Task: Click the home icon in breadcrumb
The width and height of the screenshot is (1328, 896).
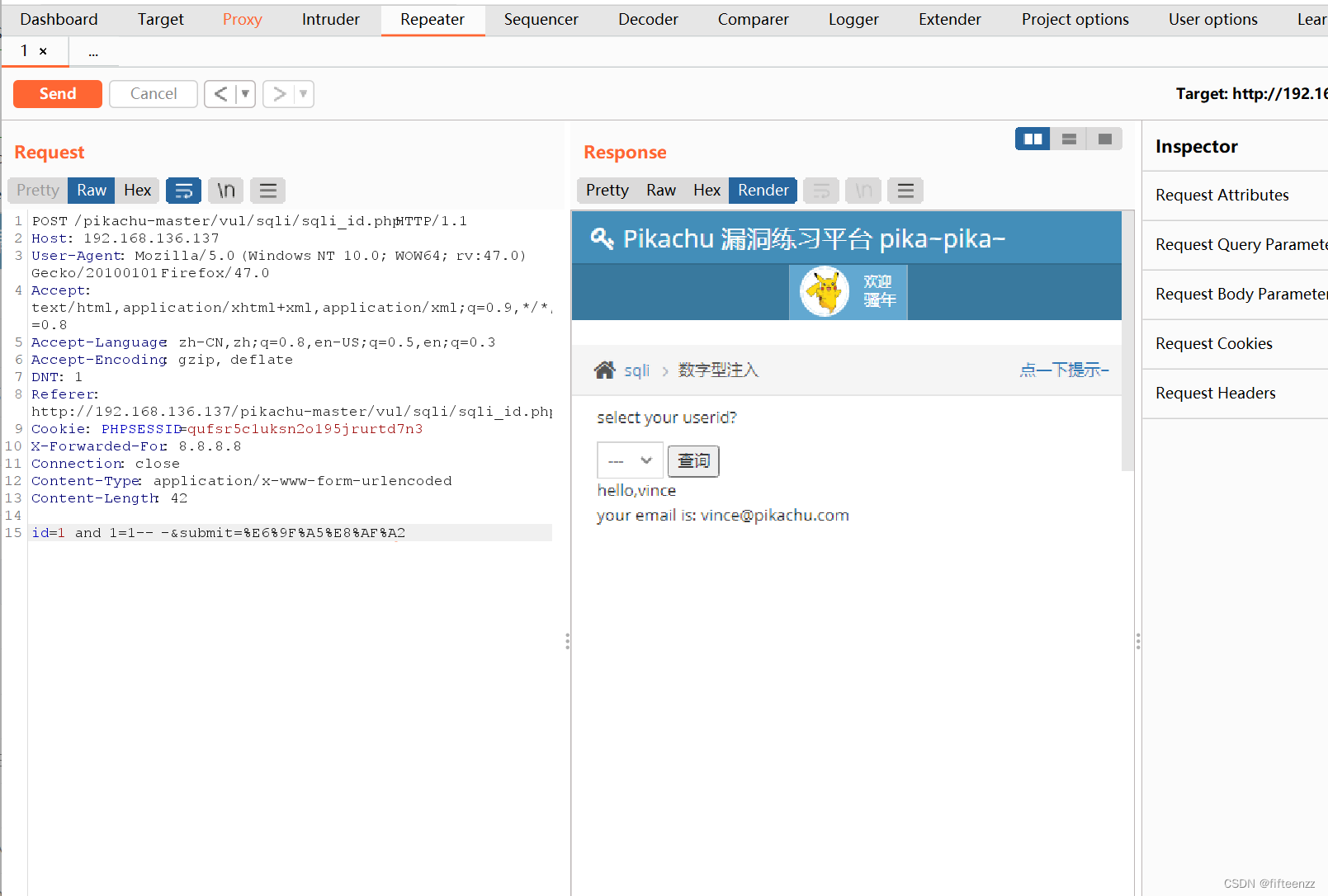Action: tap(605, 370)
